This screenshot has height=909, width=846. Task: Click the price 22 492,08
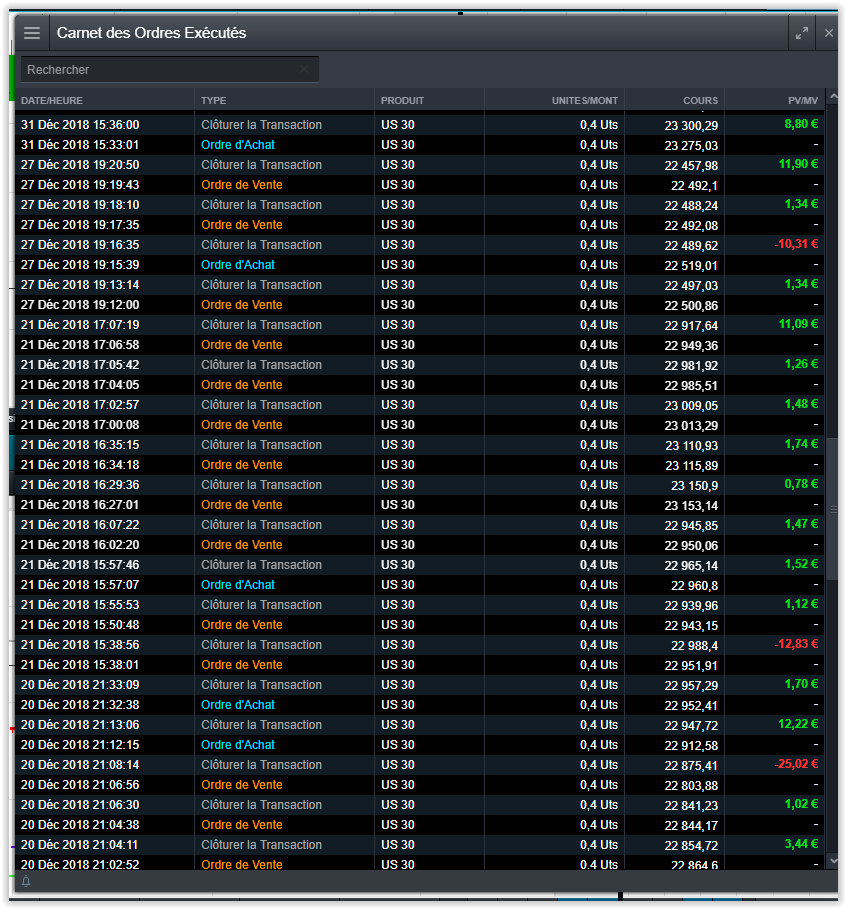(x=691, y=226)
